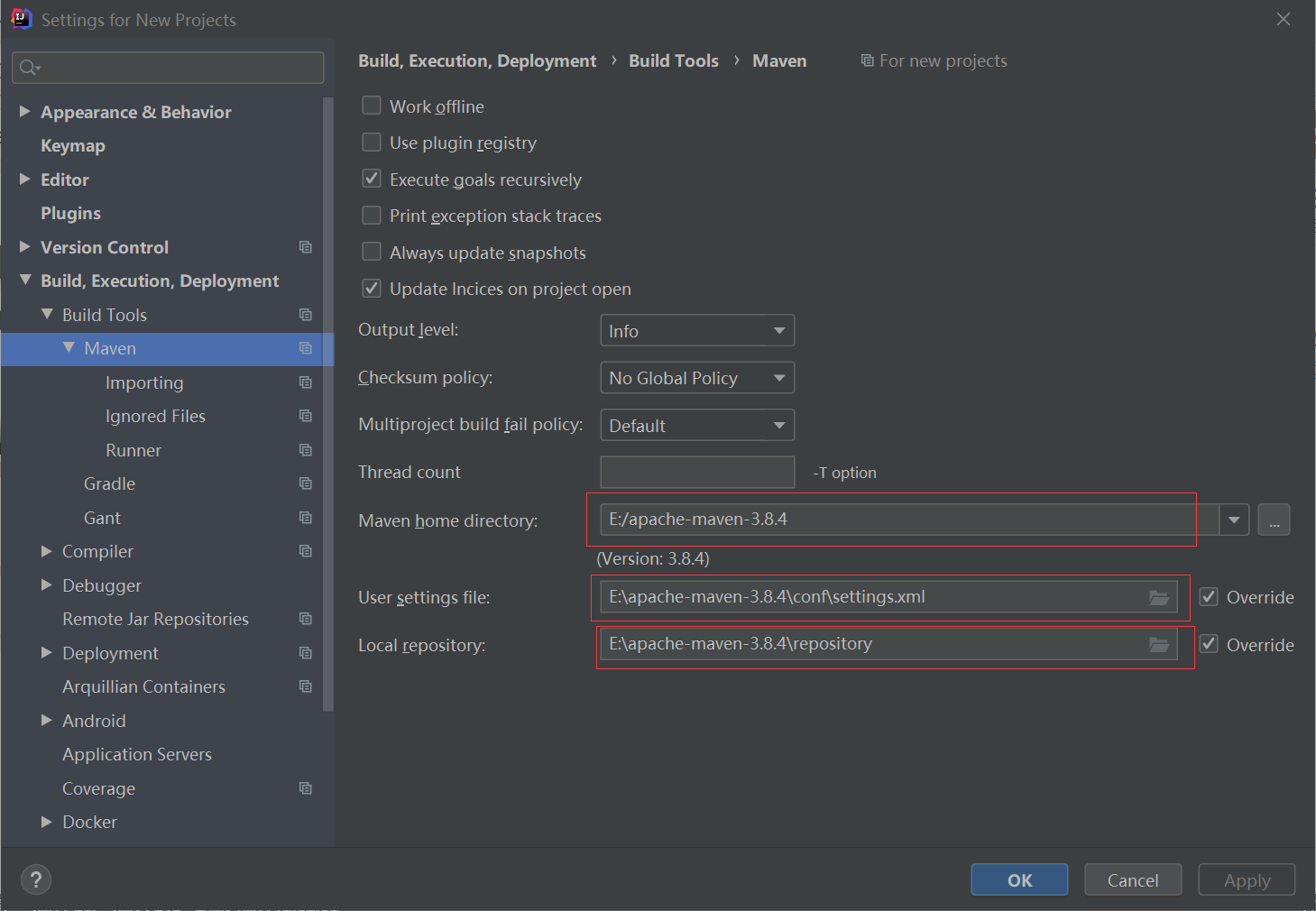Browse Maven home directory with ellipsis button

coord(1274,520)
